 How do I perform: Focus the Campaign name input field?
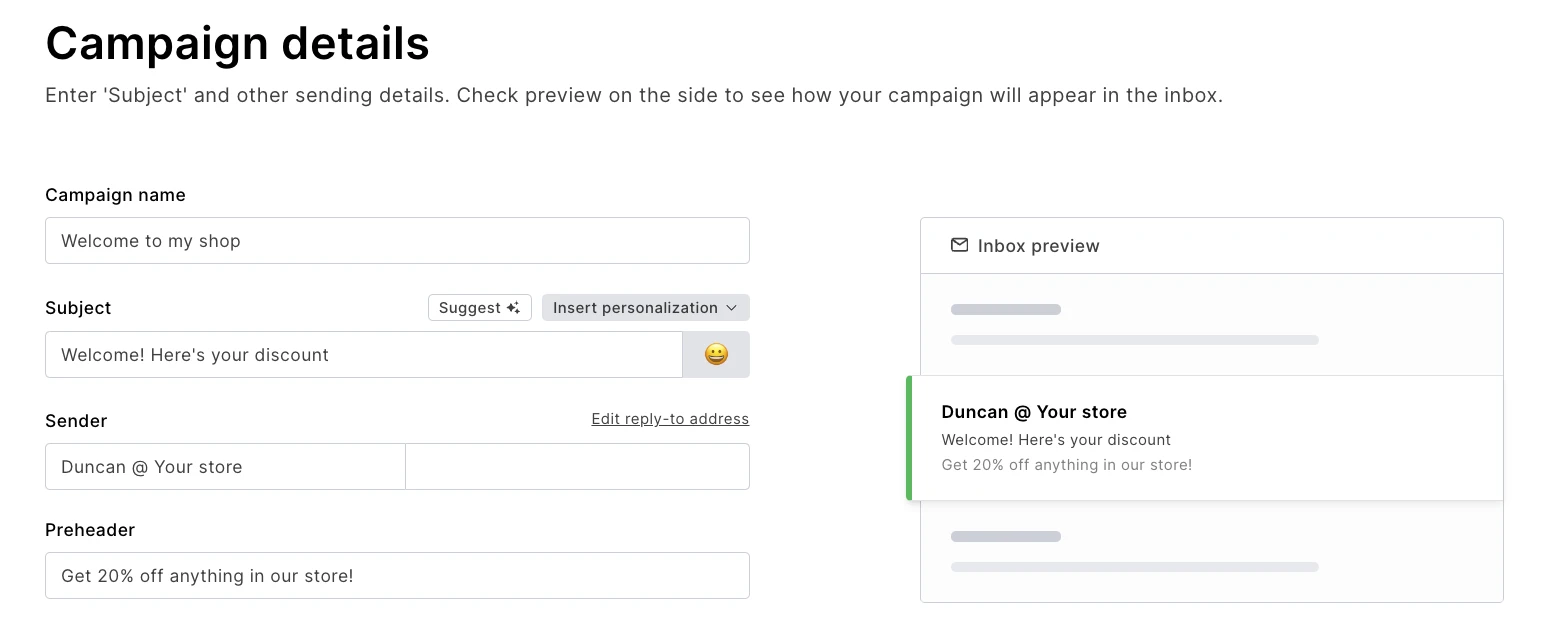(x=397, y=241)
